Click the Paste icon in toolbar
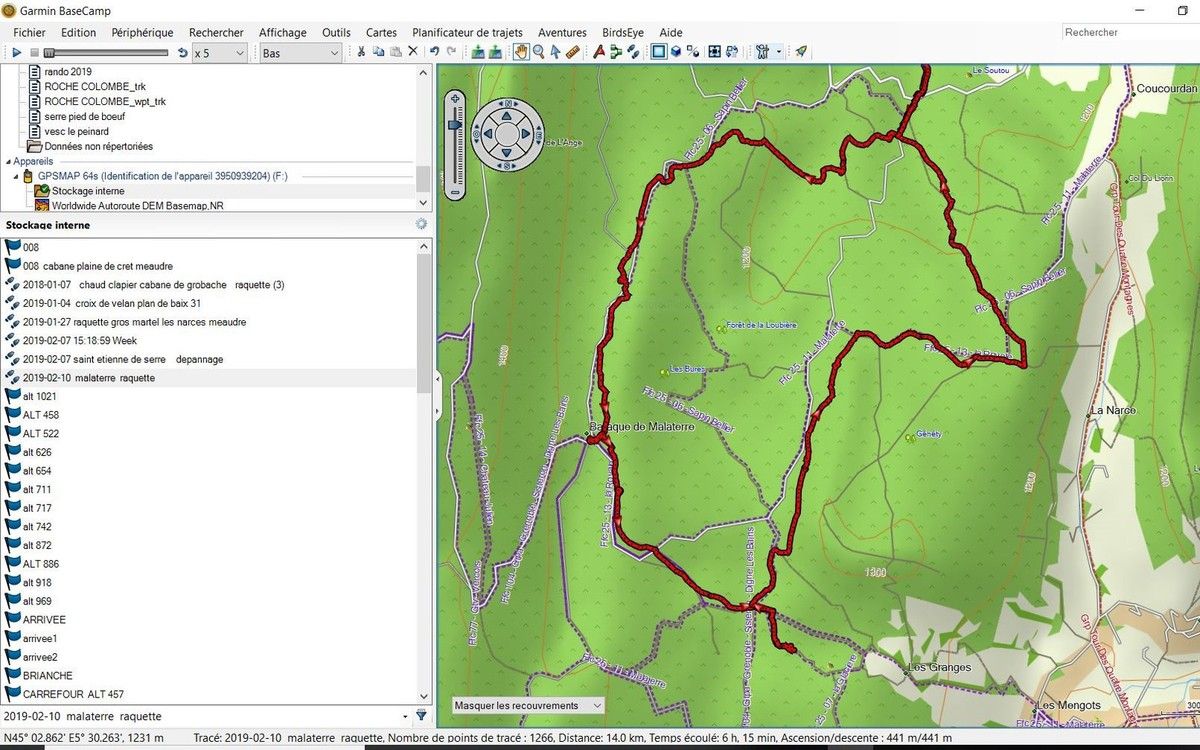The image size is (1200, 750). 395,52
